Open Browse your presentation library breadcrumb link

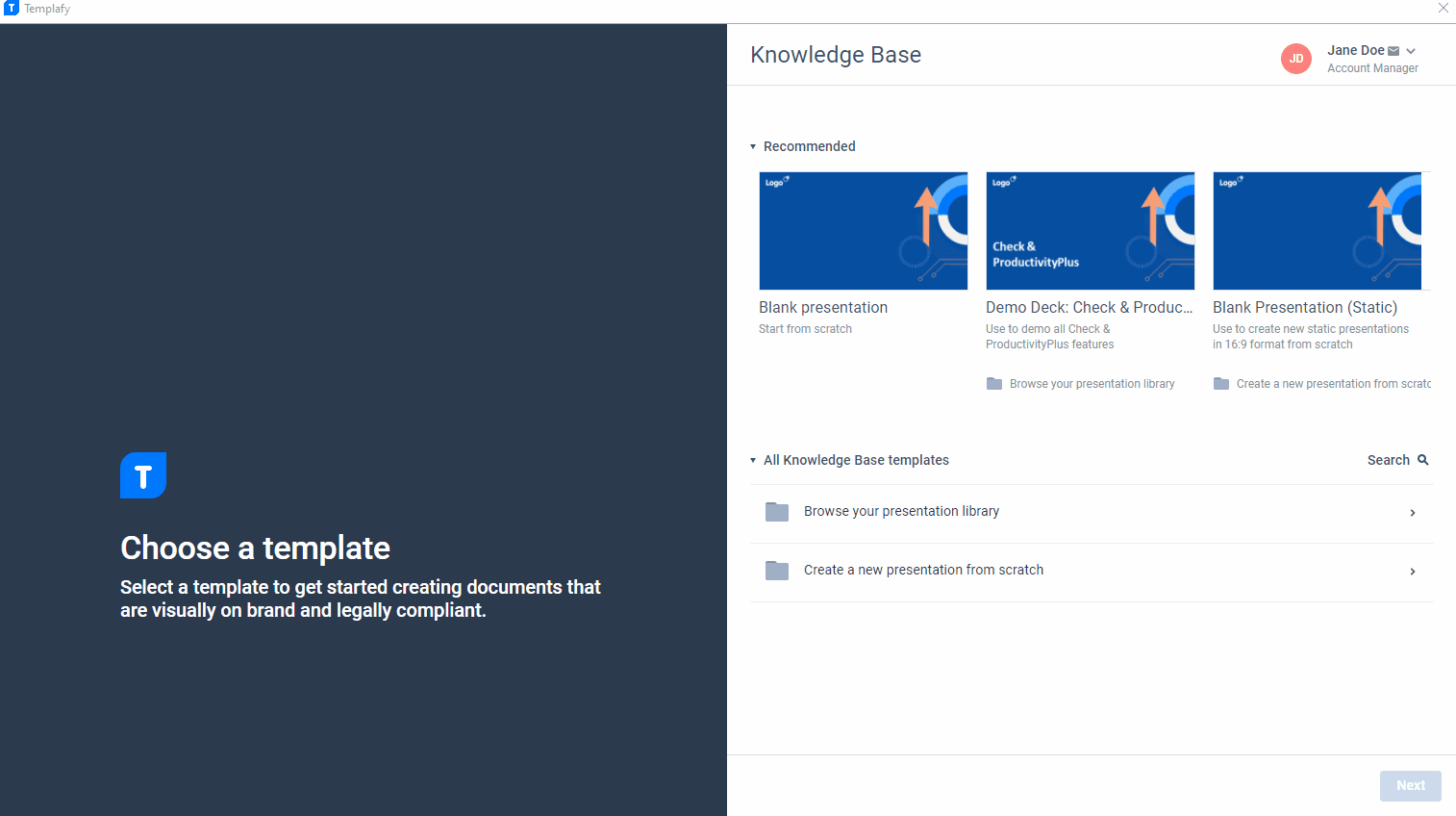click(x=1092, y=384)
